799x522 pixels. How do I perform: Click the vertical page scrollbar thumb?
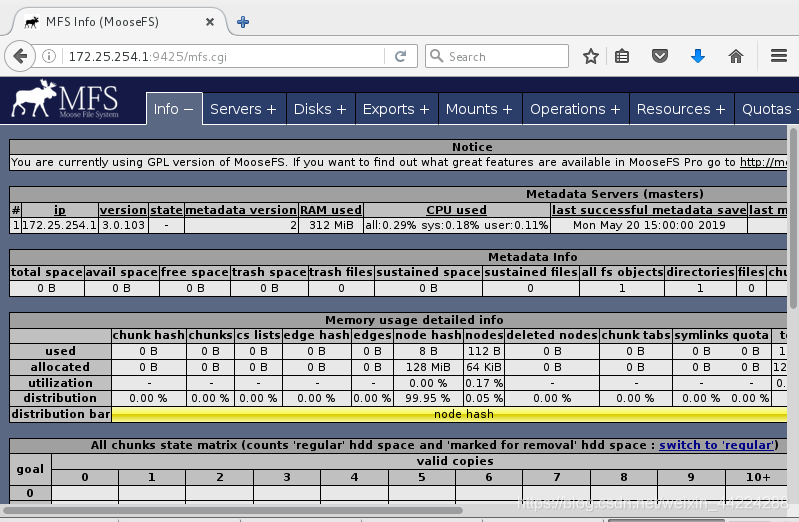[x=793, y=218]
